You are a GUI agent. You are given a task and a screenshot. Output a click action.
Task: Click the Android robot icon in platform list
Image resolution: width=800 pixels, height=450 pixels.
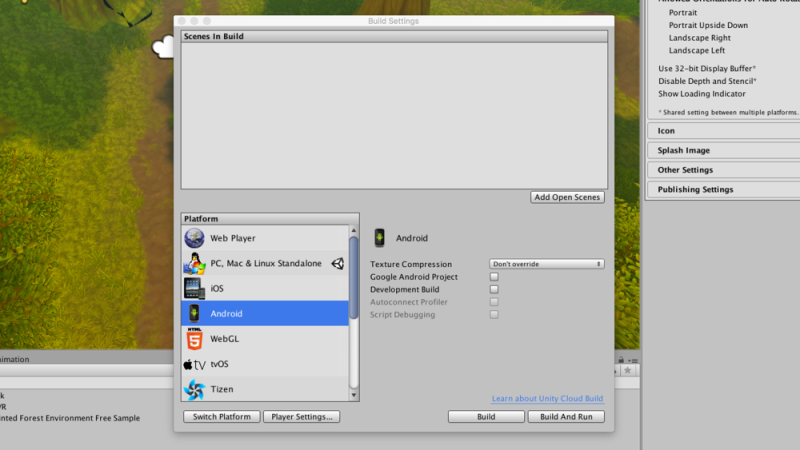pyautogui.click(x=194, y=314)
